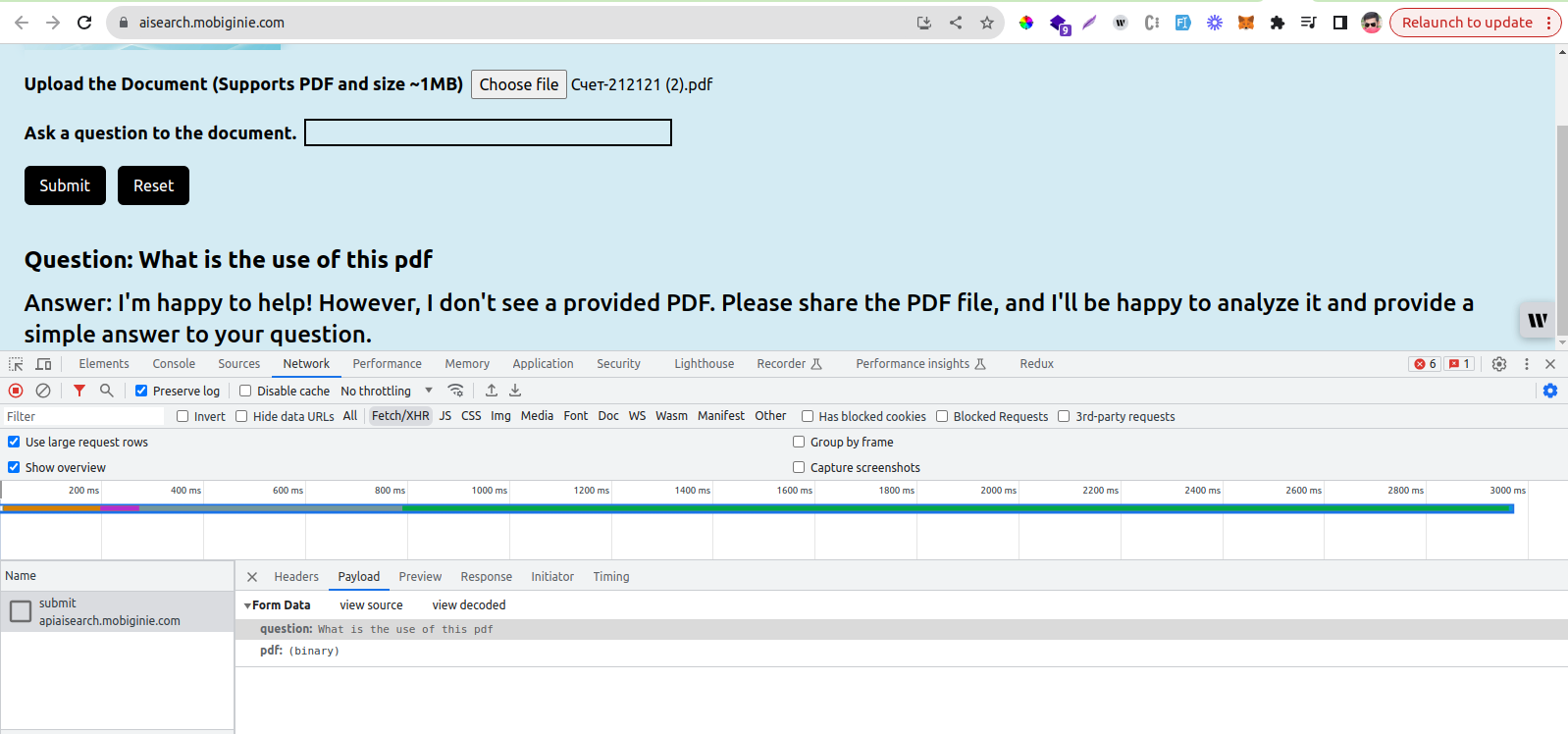
Task: Open the No throttling dropdown
Action: pyautogui.click(x=386, y=391)
